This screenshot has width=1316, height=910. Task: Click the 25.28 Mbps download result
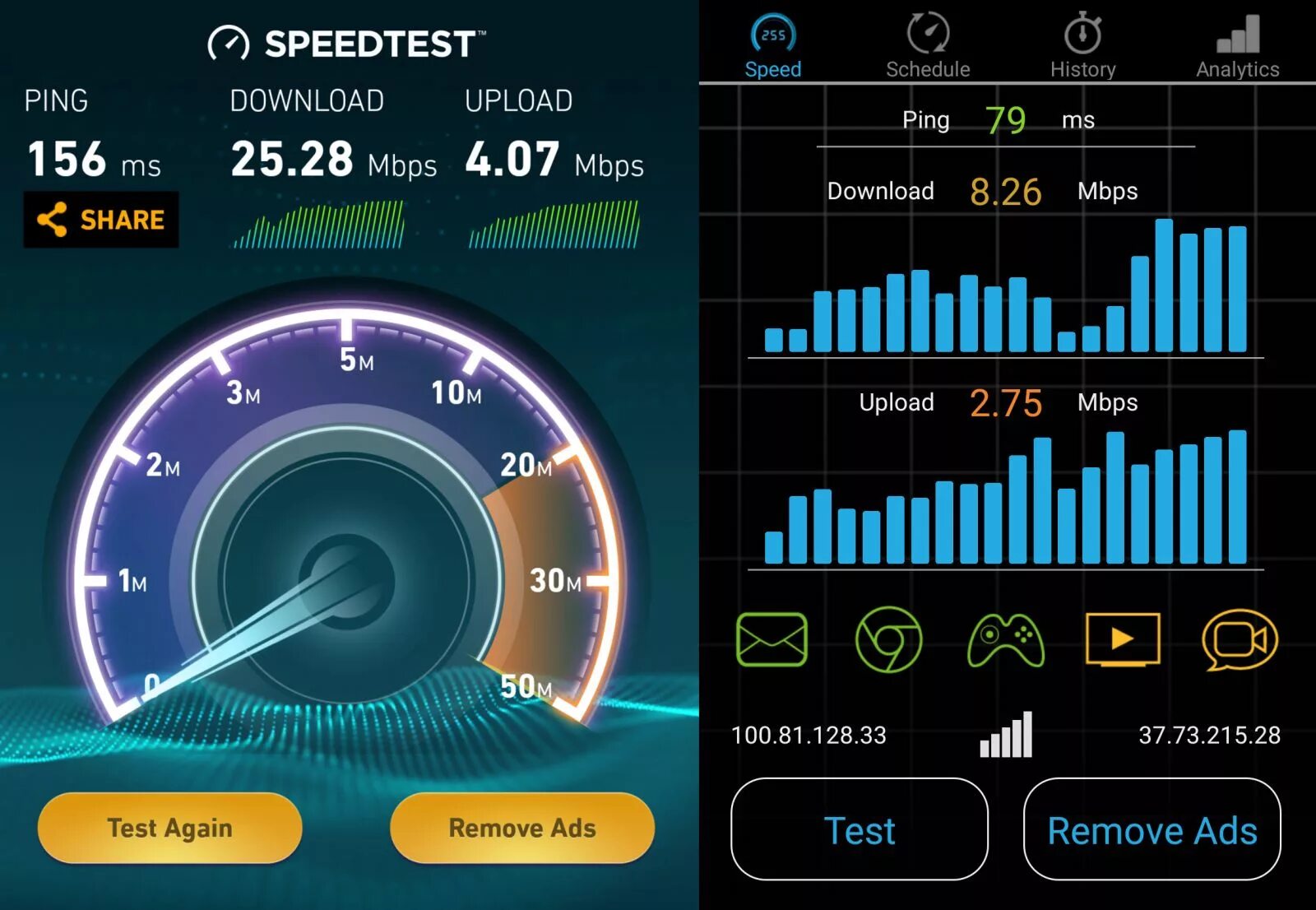click(x=333, y=160)
